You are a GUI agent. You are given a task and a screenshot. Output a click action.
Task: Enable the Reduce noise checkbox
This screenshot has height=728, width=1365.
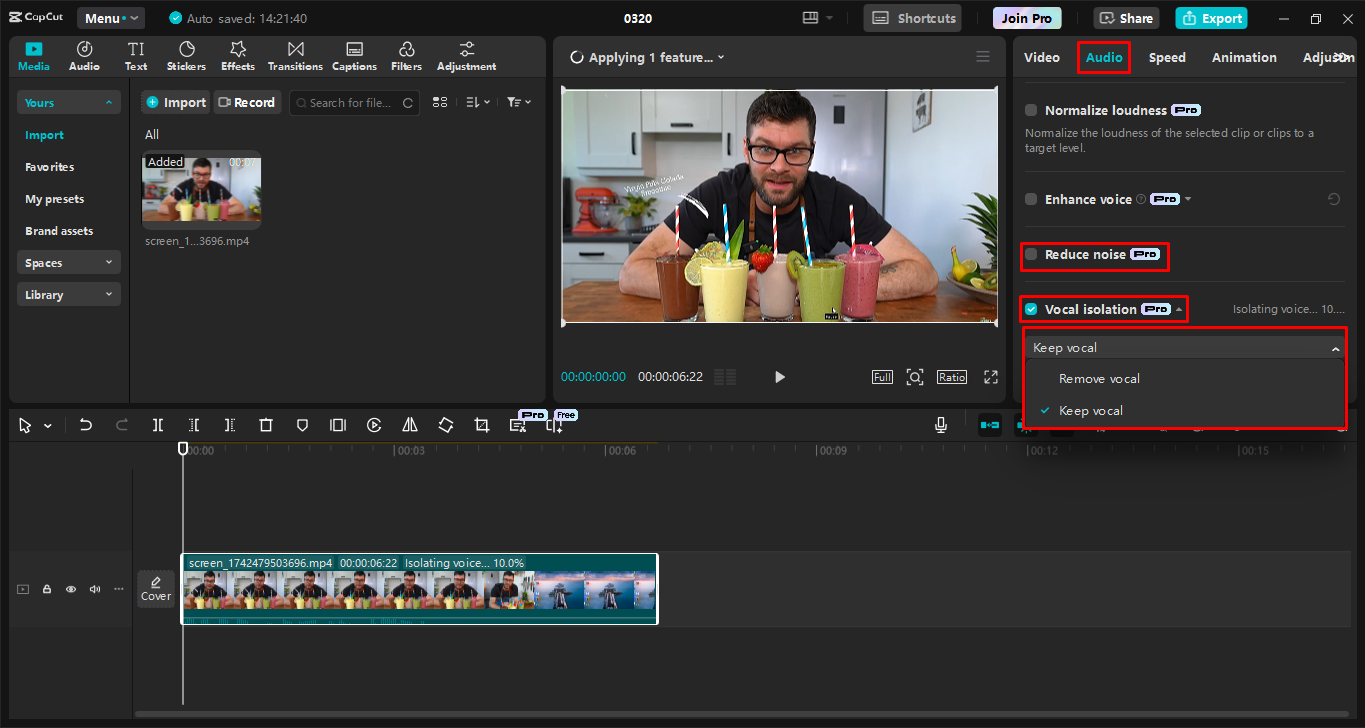coord(1030,254)
